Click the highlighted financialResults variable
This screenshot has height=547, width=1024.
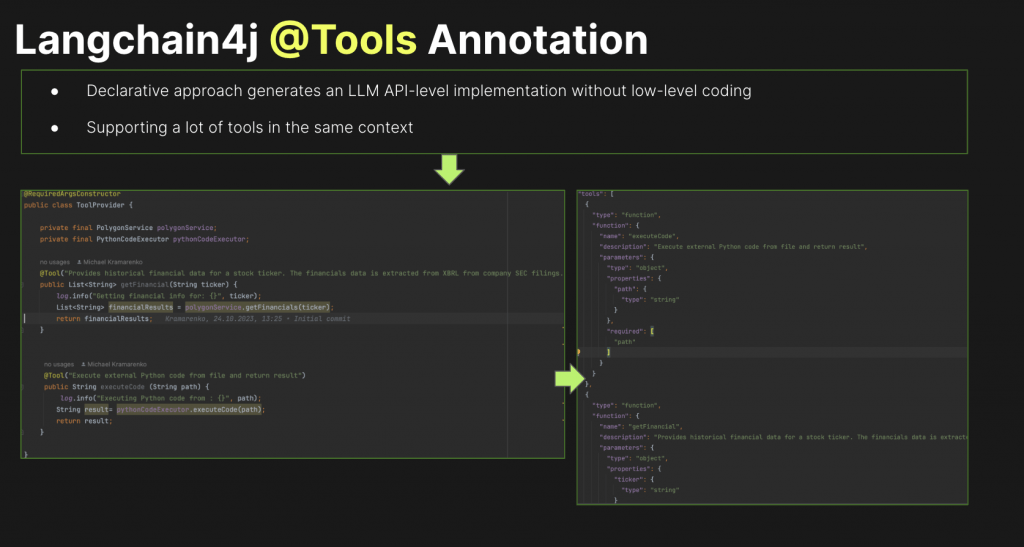140,307
